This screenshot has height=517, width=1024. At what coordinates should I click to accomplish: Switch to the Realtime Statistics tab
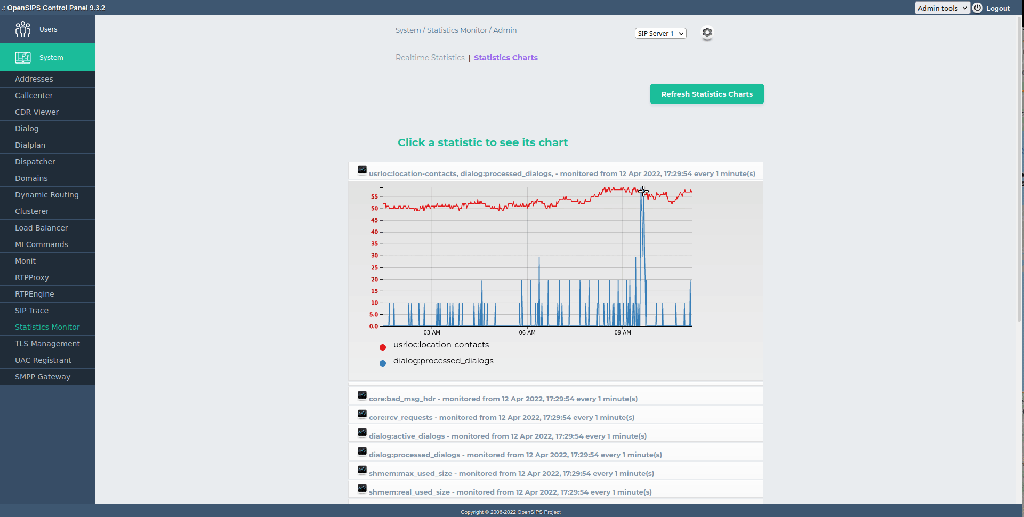[x=429, y=58]
